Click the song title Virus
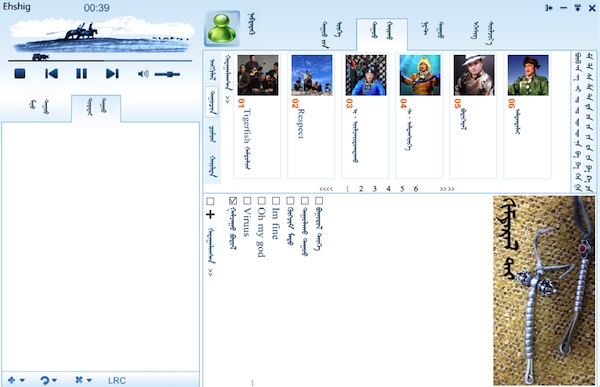Viewport: 600px width, 387px height. click(x=247, y=222)
